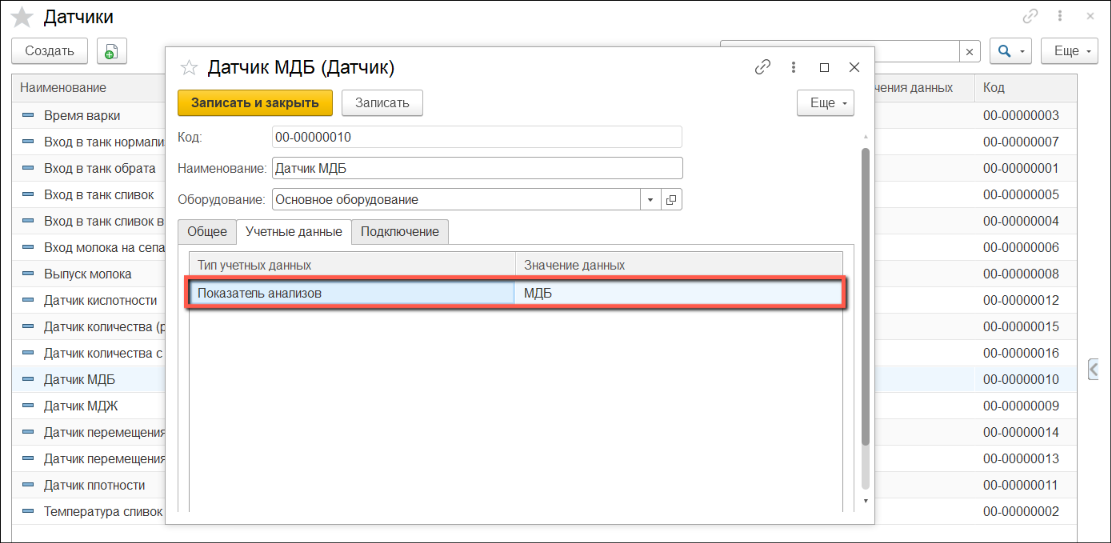Click the Наименование input field
This screenshot has height=543, width=1111.
pyautogui.click(x=476, y=168)
